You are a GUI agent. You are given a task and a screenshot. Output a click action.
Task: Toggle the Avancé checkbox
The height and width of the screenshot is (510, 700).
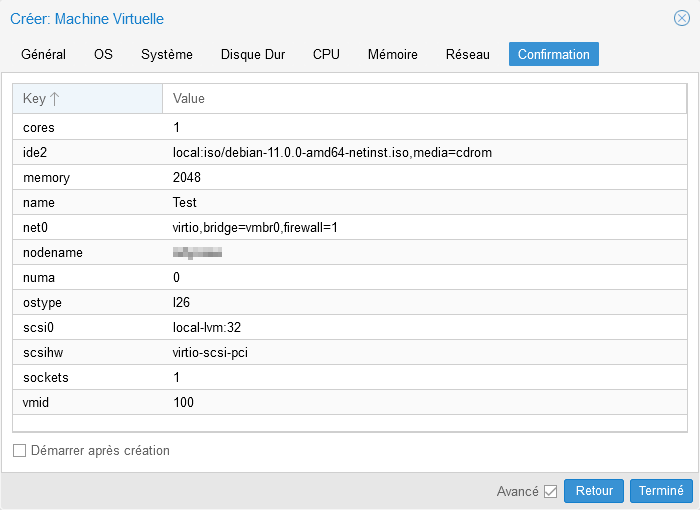point(550,492)
